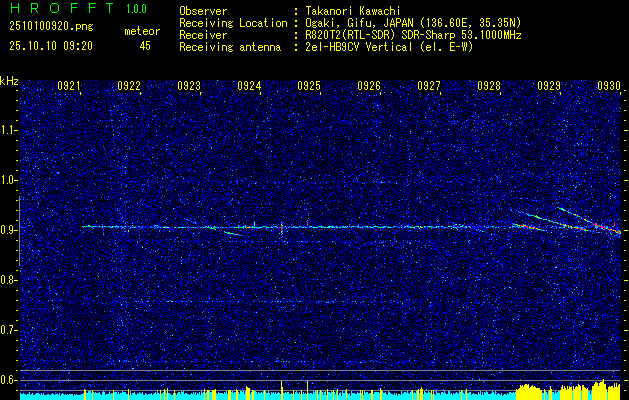The width and height of the screenshot is (629, 400).
Task: Click the 0928 time marker
Action: [489, 85]
